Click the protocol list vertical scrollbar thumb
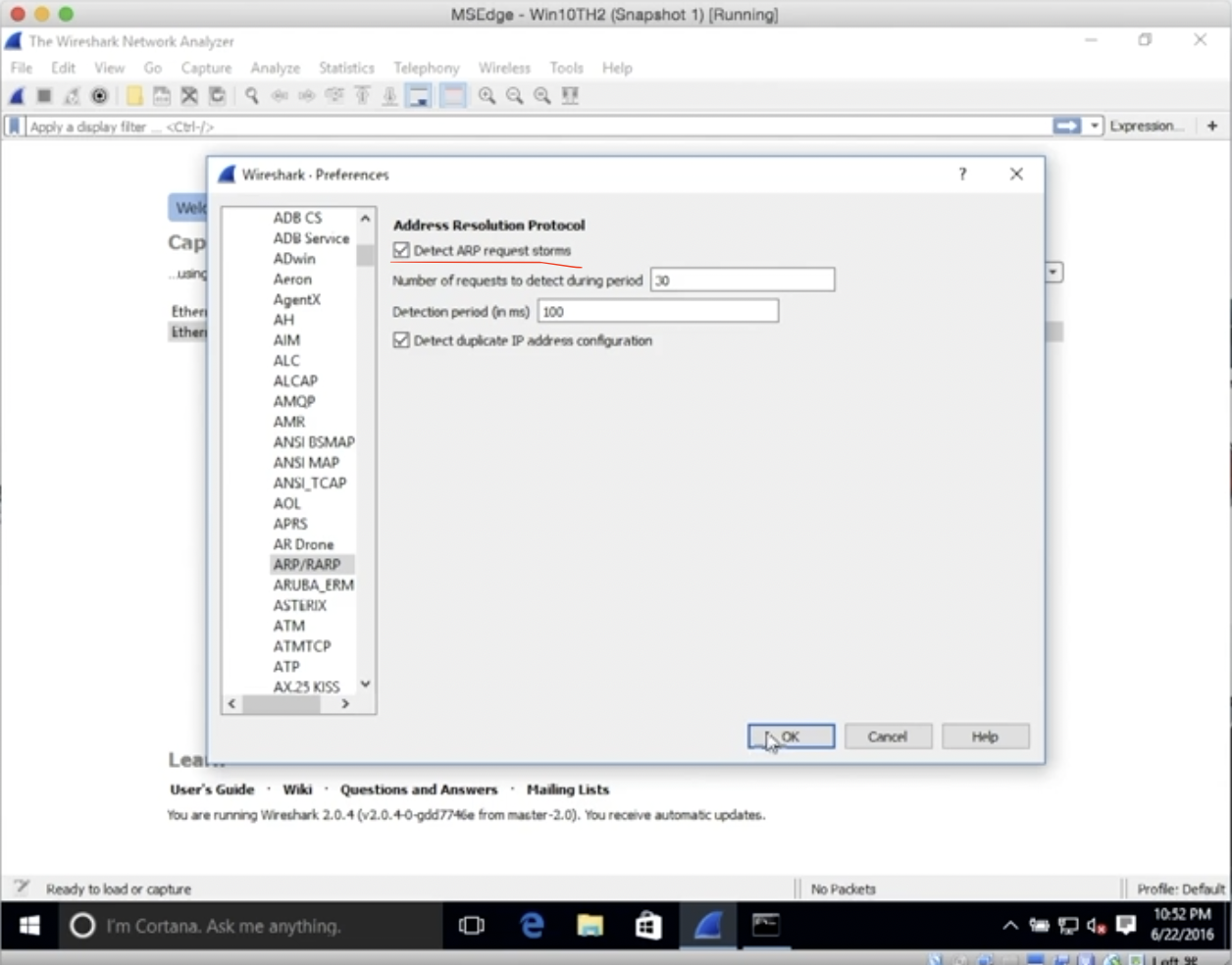 [365, 256]
